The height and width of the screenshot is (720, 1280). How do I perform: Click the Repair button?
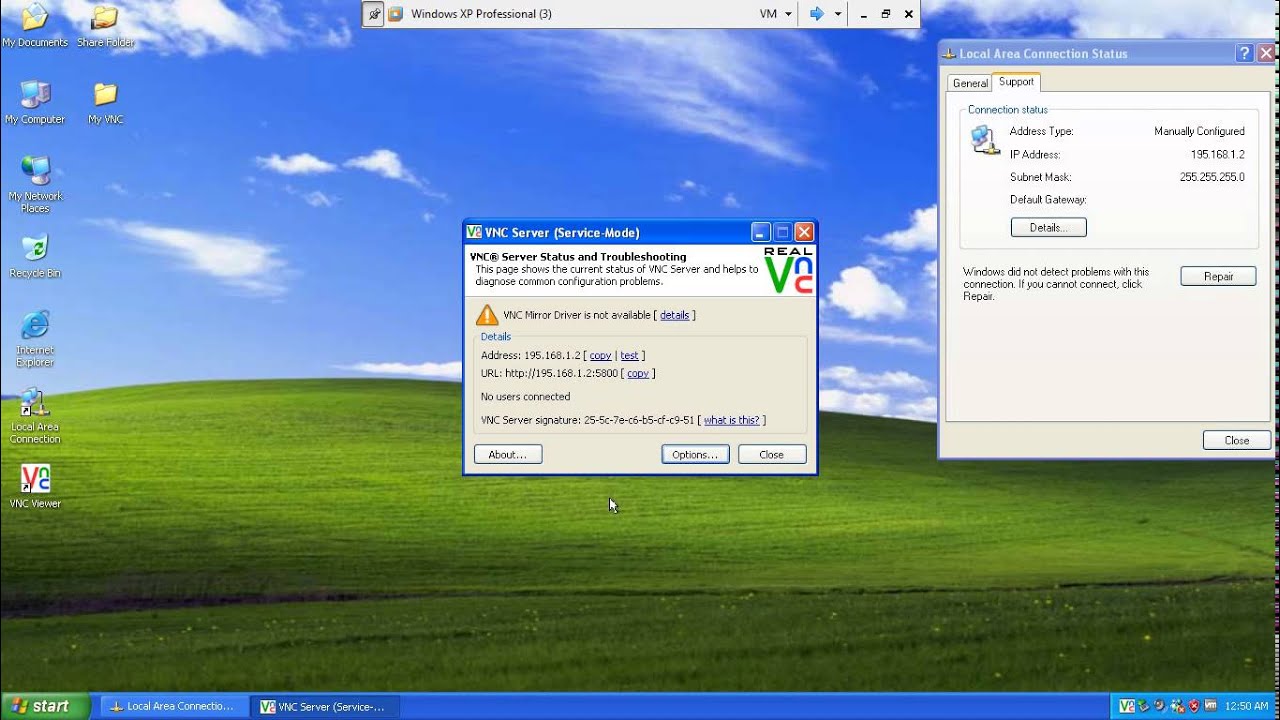1218,276
